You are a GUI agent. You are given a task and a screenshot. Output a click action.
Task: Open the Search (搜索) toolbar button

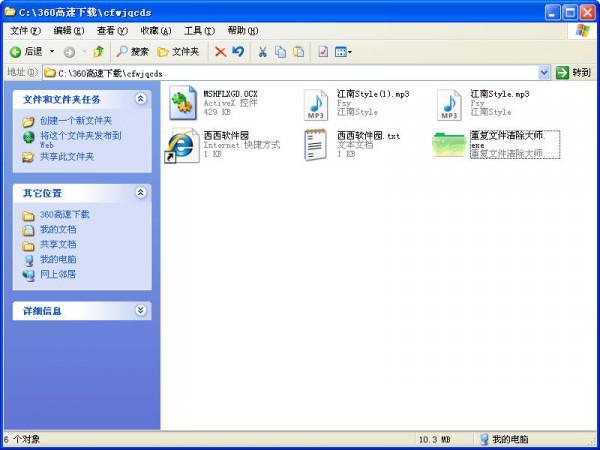click(x=132, y=52)
